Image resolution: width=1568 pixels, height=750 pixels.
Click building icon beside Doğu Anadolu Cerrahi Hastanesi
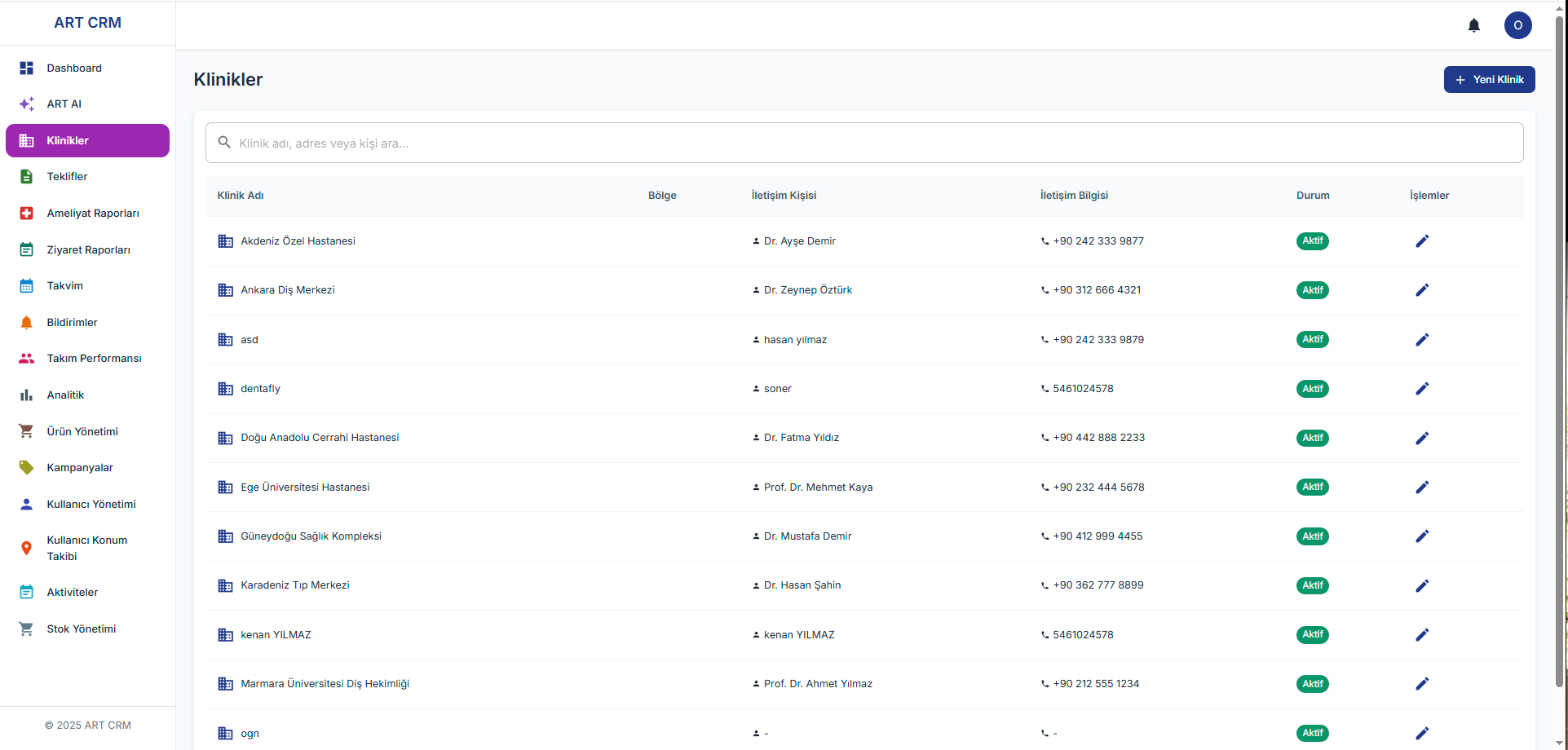point(226,439)
